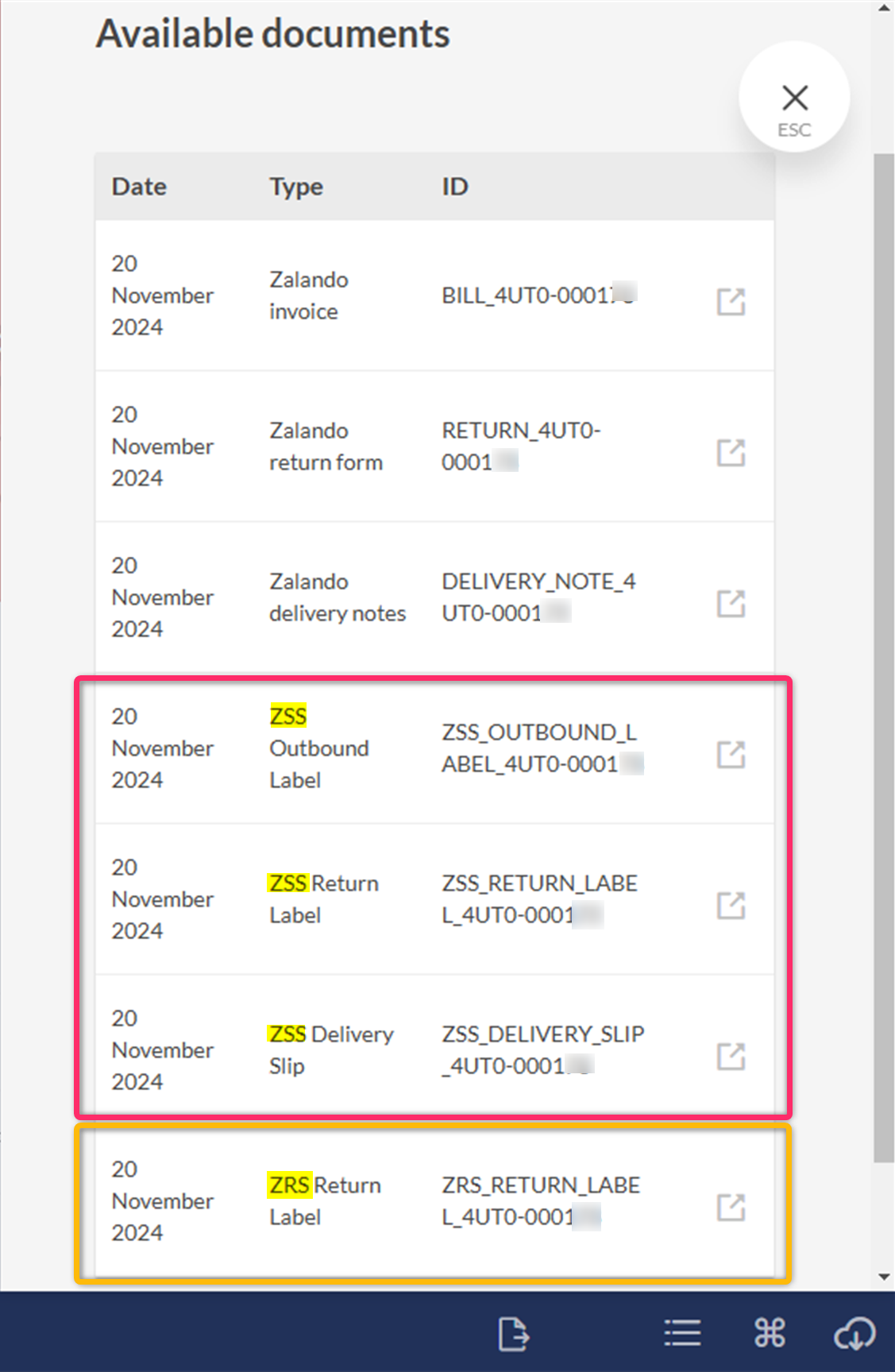Click the ZSS_OUTBOUND_LABEL ID text
This screenshot has width=895, height=1372.
point(540,748)
